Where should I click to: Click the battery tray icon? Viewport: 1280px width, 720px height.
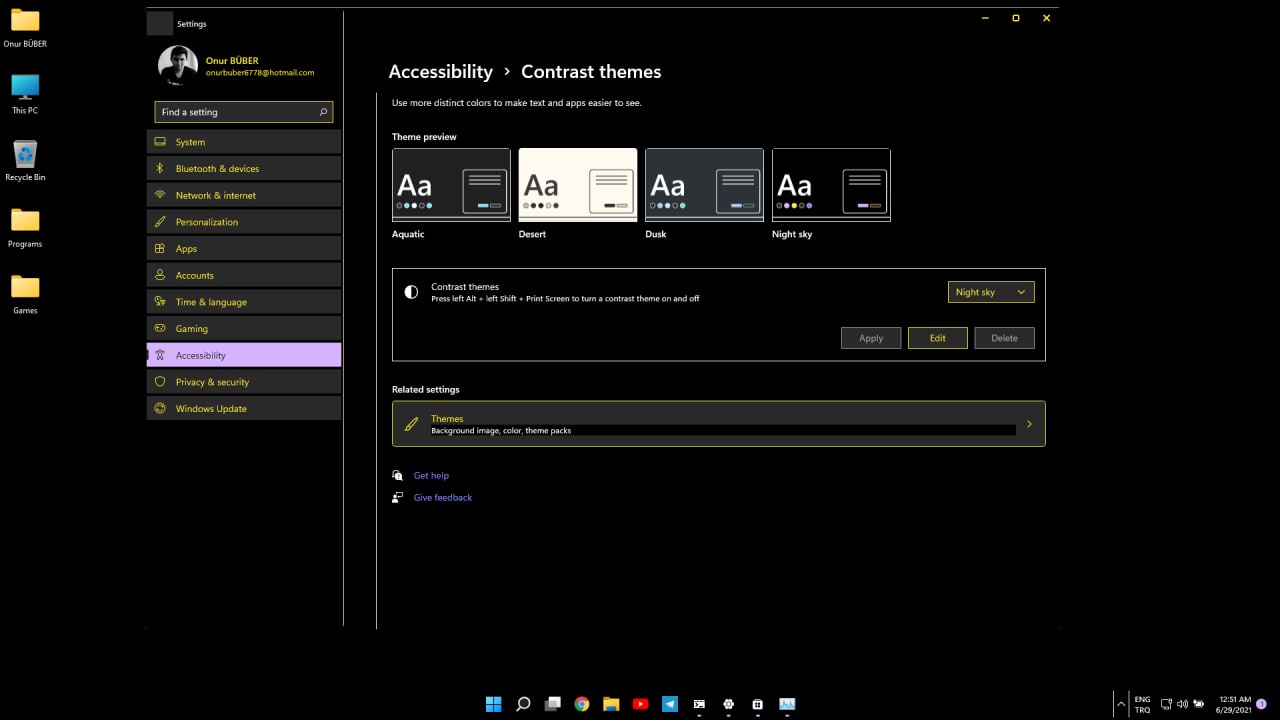pyautogui.click(x=1198, y=704)
